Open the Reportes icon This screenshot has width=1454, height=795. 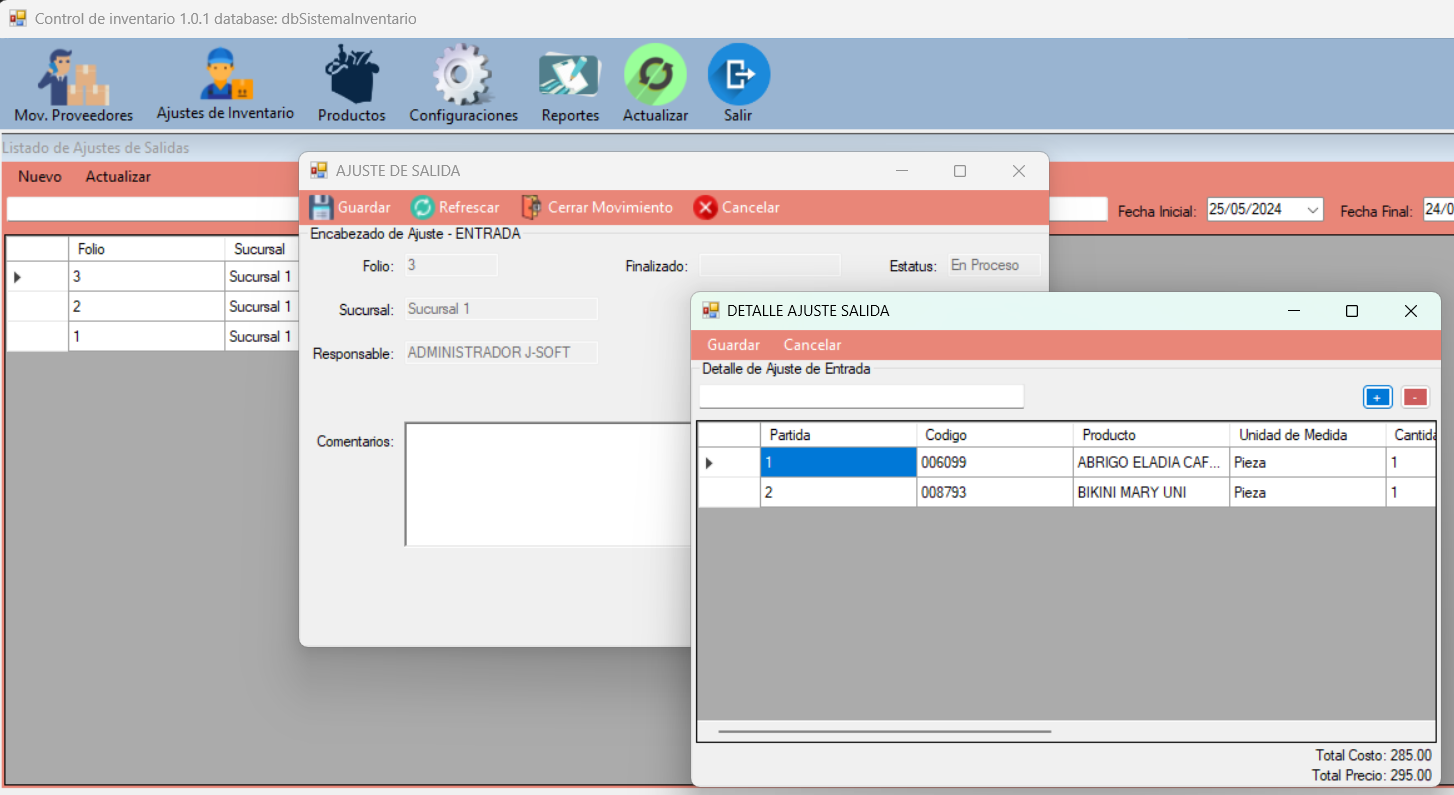click(570, 85)
